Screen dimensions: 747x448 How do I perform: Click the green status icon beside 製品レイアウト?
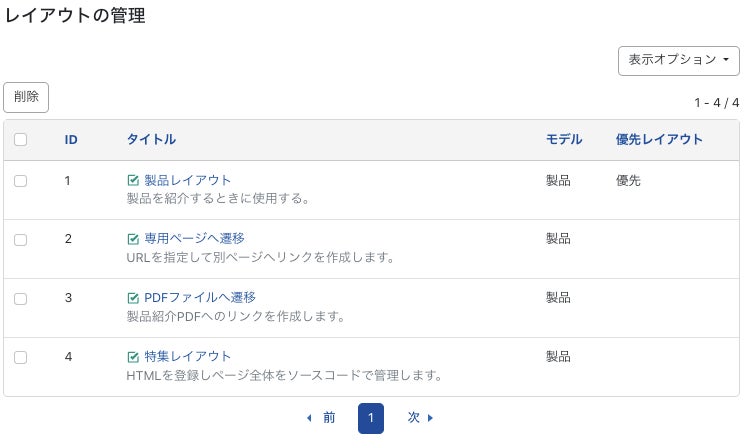[x=133, y=181]
